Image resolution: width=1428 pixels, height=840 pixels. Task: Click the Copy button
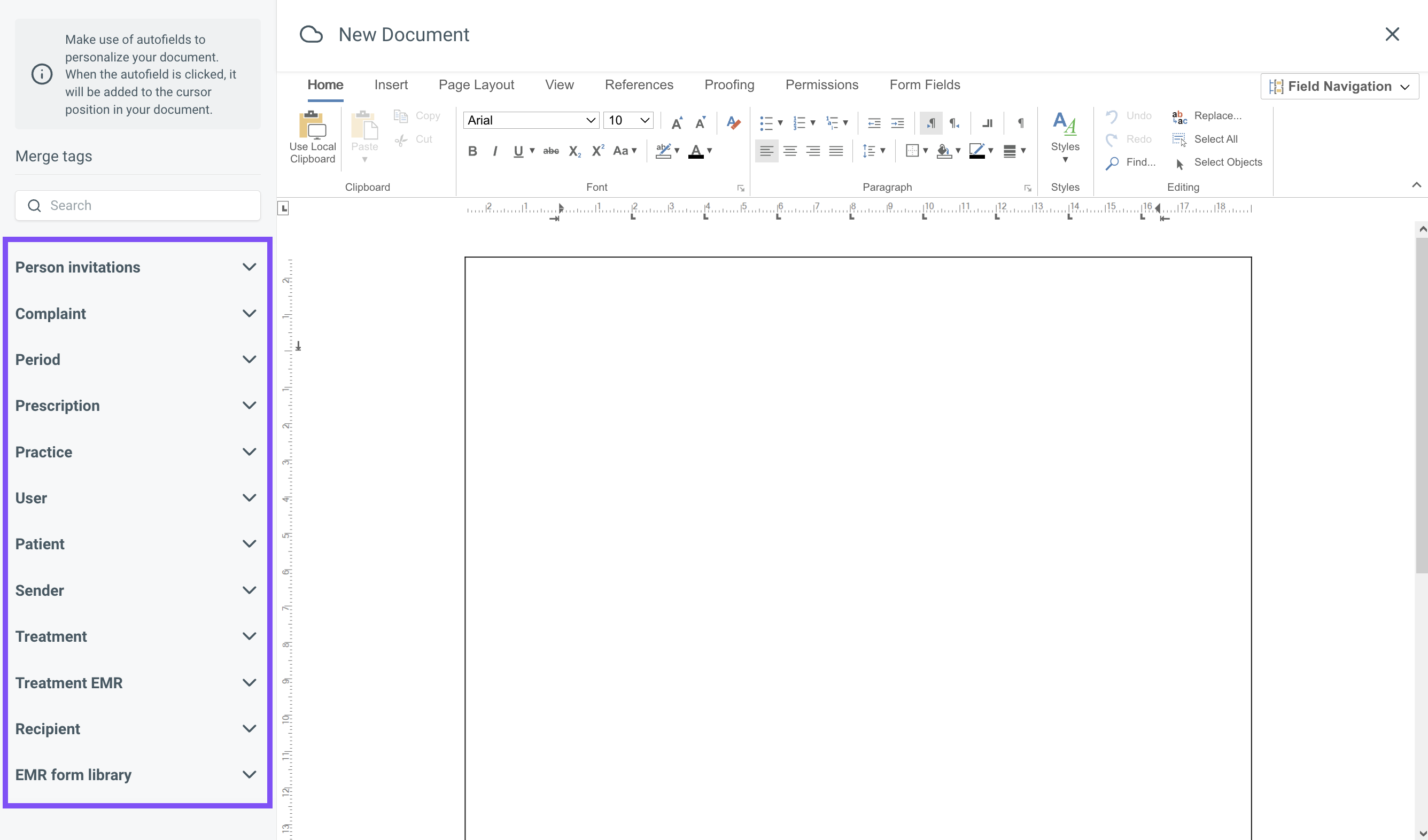pos(417,116)
